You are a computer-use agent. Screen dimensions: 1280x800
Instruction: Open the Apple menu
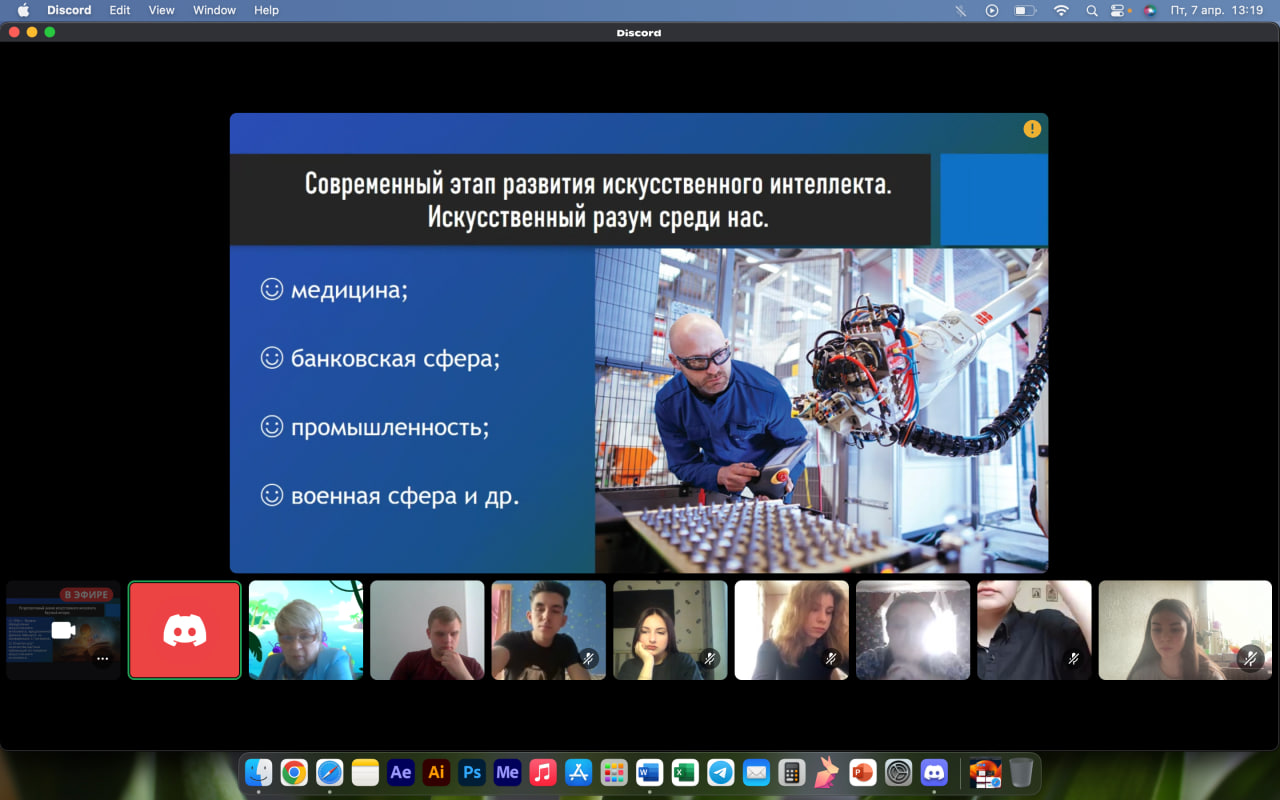coord(23,10)
